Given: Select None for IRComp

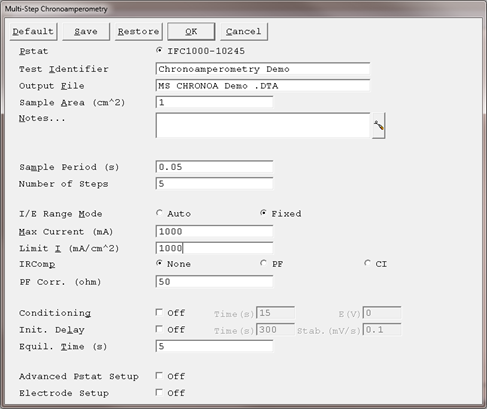Looking at the screenshot, I should click(x=159, y=263).
